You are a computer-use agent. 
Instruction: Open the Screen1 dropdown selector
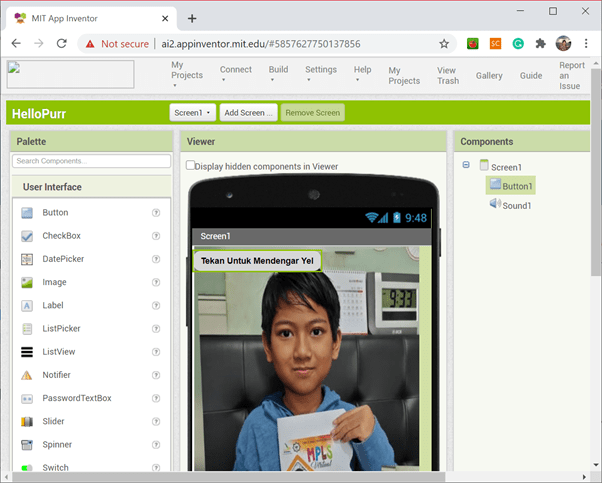click(x=192, y=113)
